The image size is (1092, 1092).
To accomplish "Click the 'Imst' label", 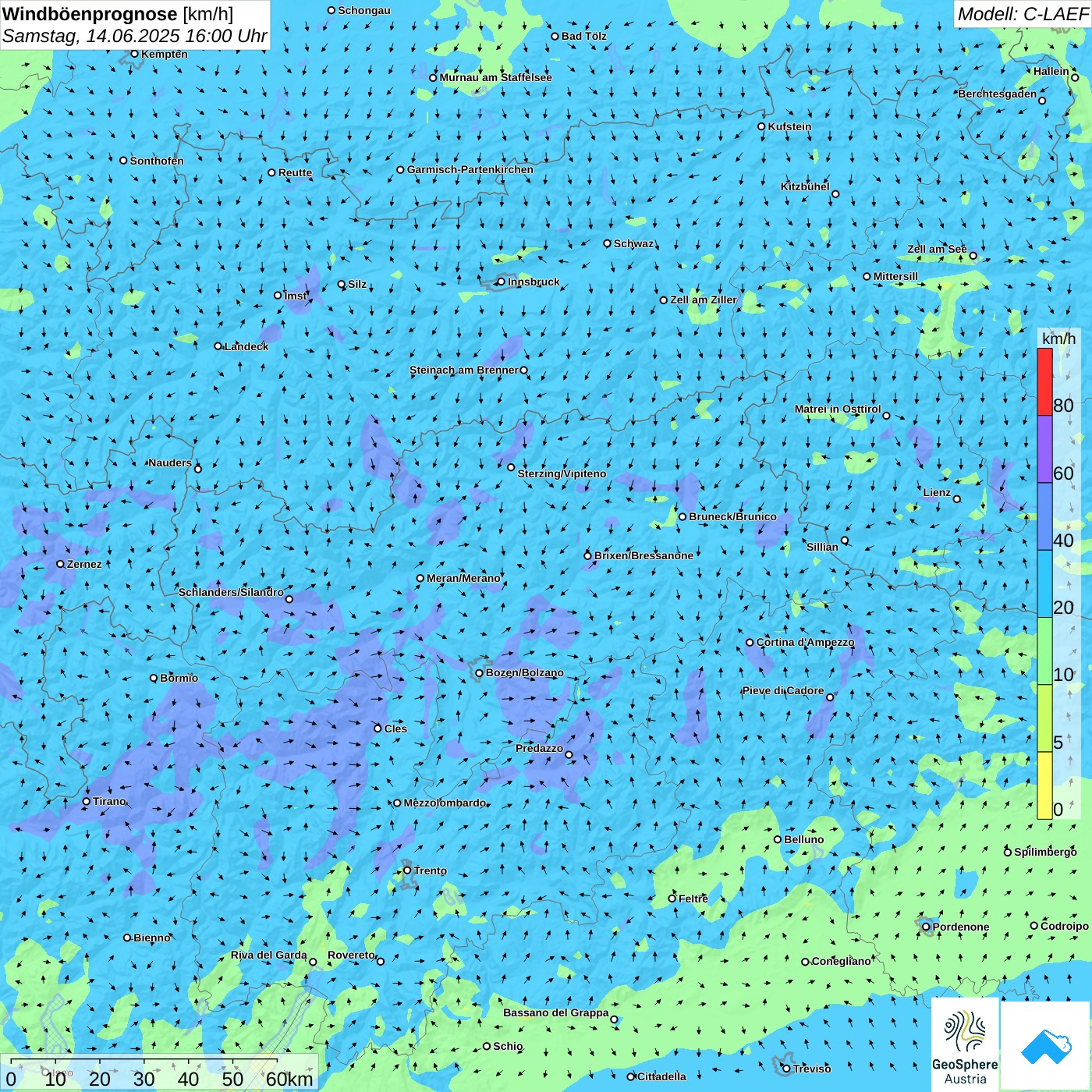I will point(296,296).
